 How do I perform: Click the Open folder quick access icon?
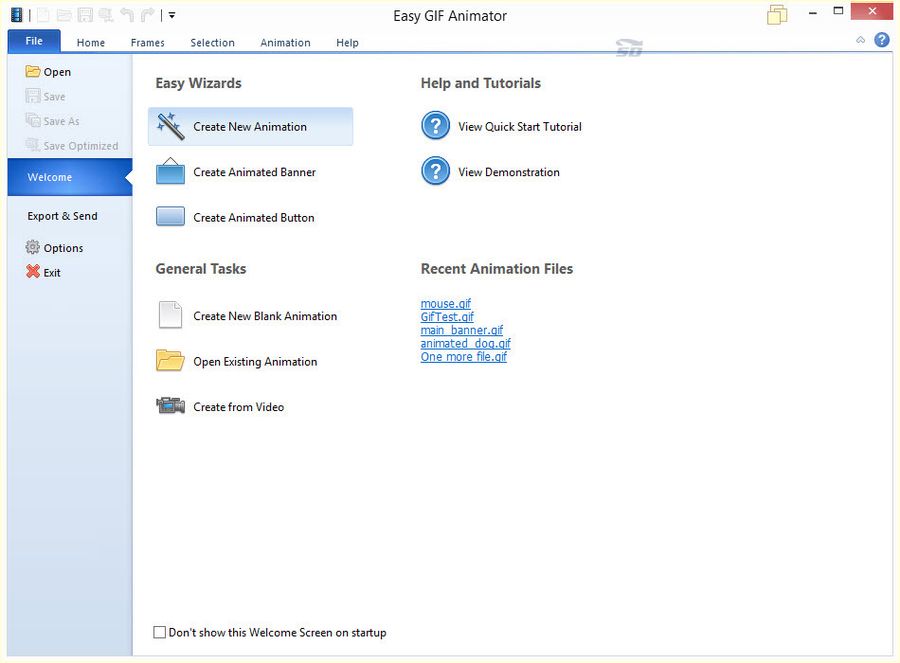64,15
